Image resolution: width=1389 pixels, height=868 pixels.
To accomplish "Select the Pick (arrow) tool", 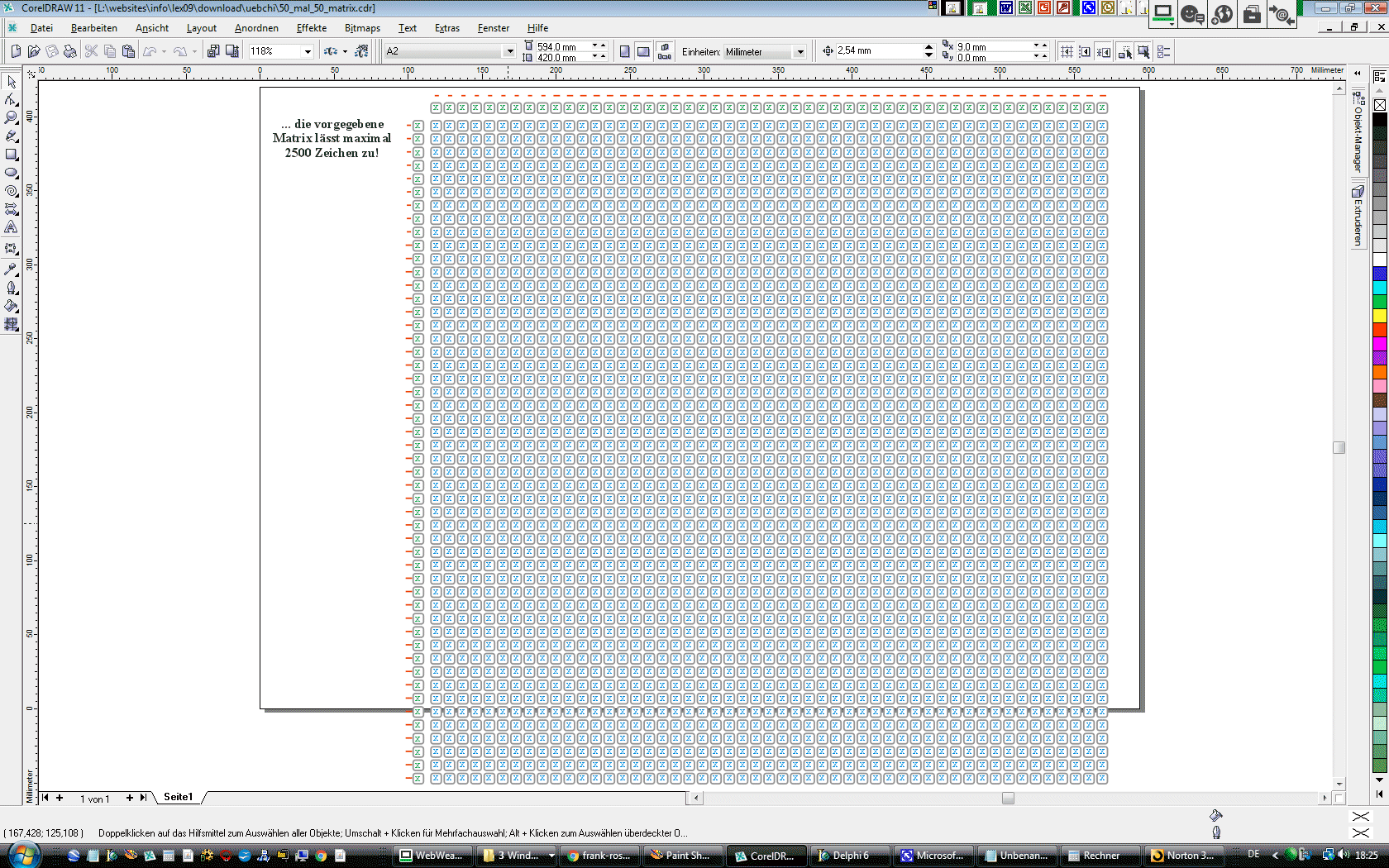I will pos(12,81).
